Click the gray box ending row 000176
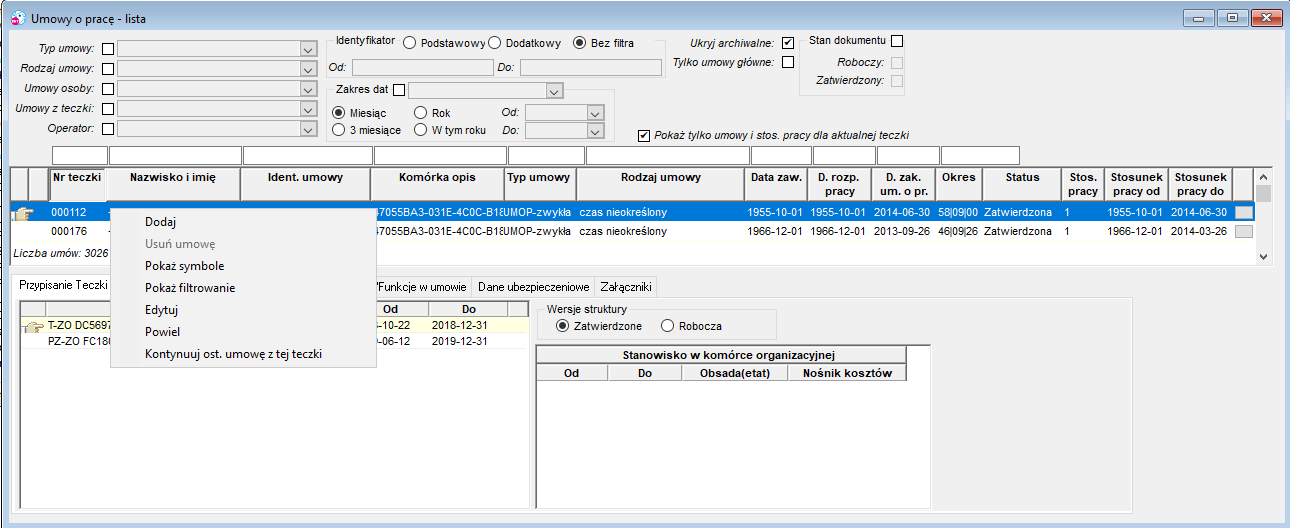The image size is (1290, 528). pos(1243,231)
